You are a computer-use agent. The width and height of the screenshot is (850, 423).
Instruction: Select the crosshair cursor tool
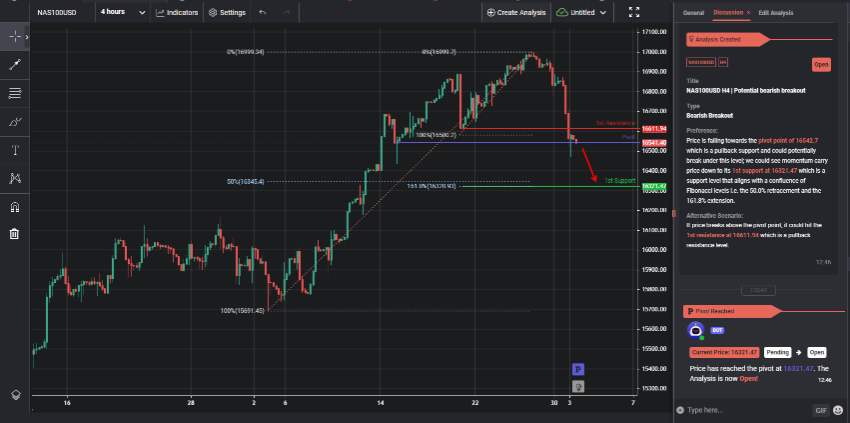coord(15,36)
